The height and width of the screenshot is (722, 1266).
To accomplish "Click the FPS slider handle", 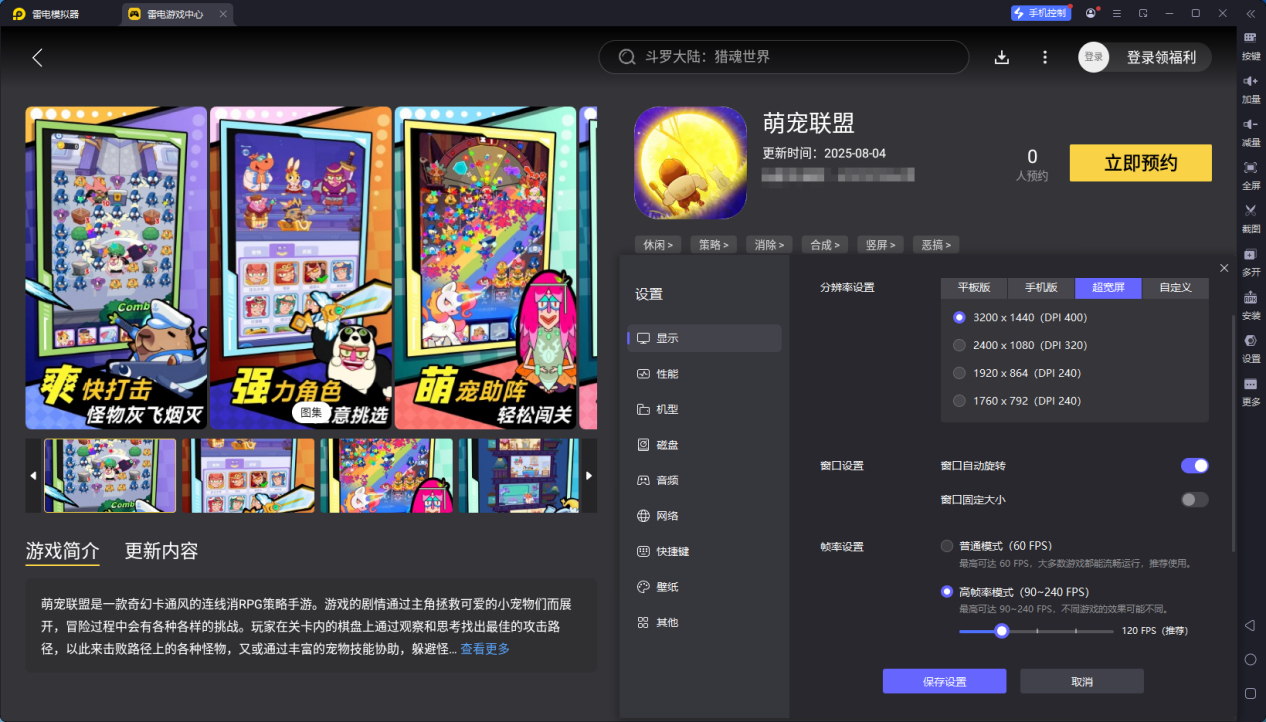I will click(1001, 631).
